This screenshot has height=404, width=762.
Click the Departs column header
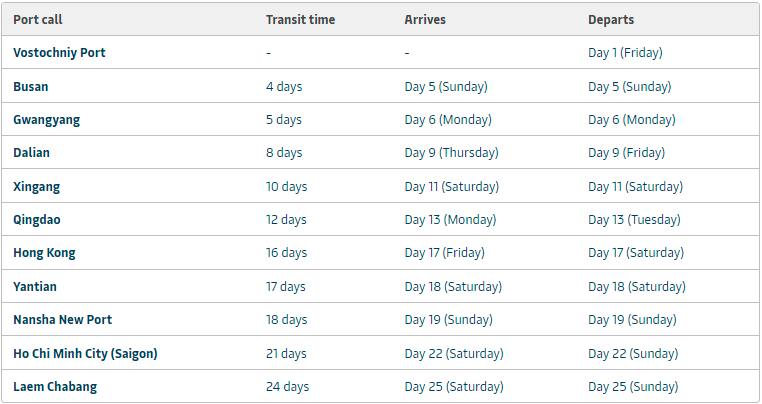(x=611, y=19)
